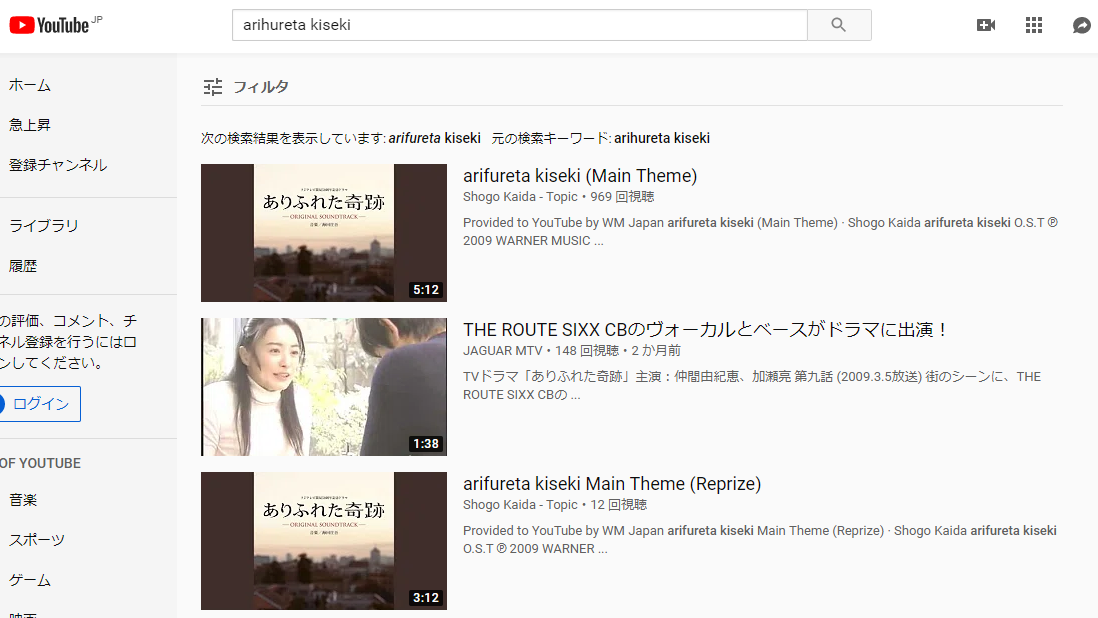Open 履歴 history in the sidebar
The height and width of the screenshot is (618, 1098).
click(x=22, y=266)
